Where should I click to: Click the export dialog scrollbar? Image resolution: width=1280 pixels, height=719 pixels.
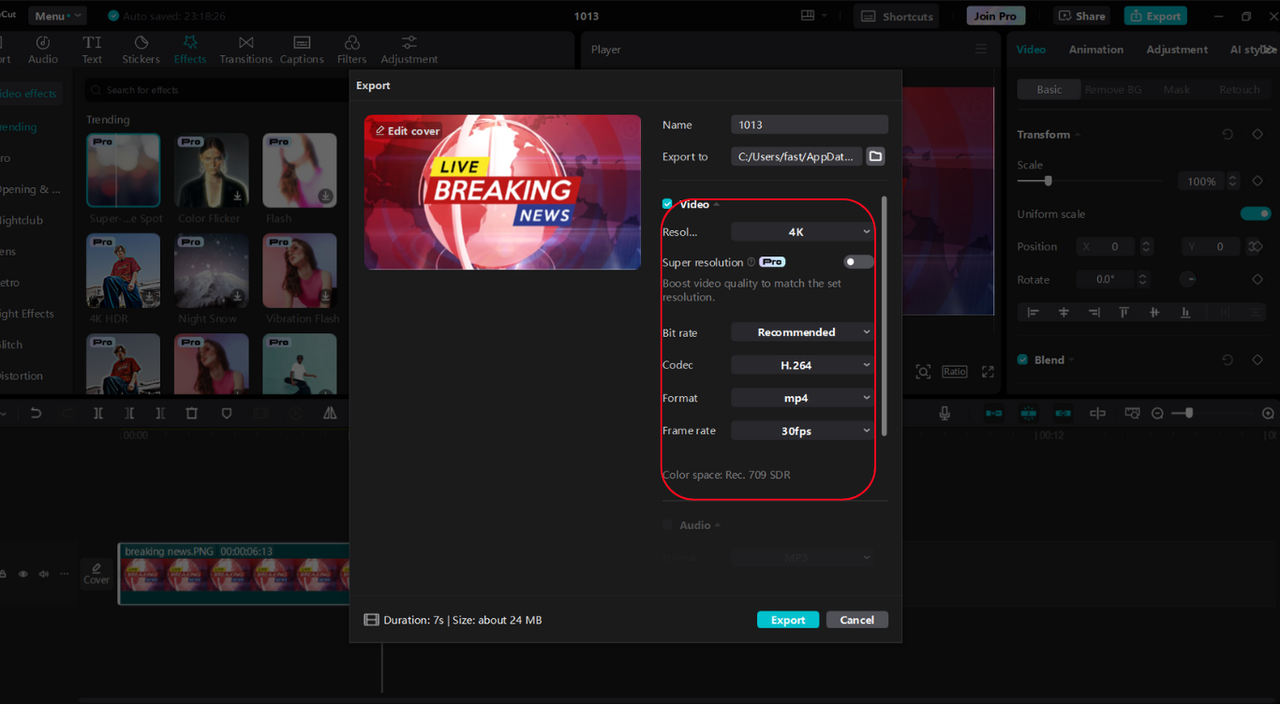point(884,316)
